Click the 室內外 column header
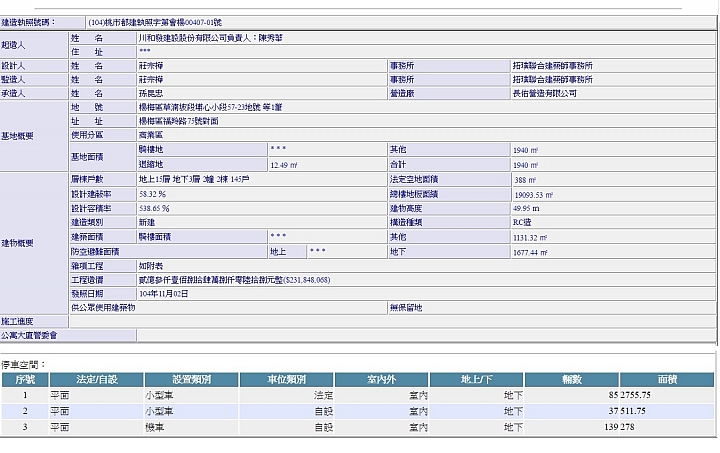The image size is (720, 453). click(382, 380)
